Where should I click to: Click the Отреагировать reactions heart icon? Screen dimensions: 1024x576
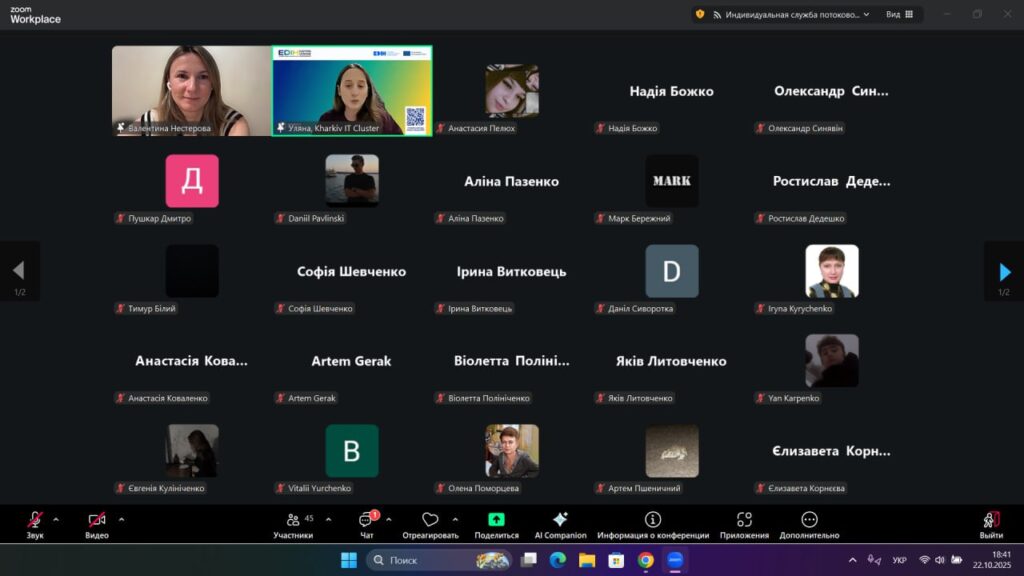point(430,520)
